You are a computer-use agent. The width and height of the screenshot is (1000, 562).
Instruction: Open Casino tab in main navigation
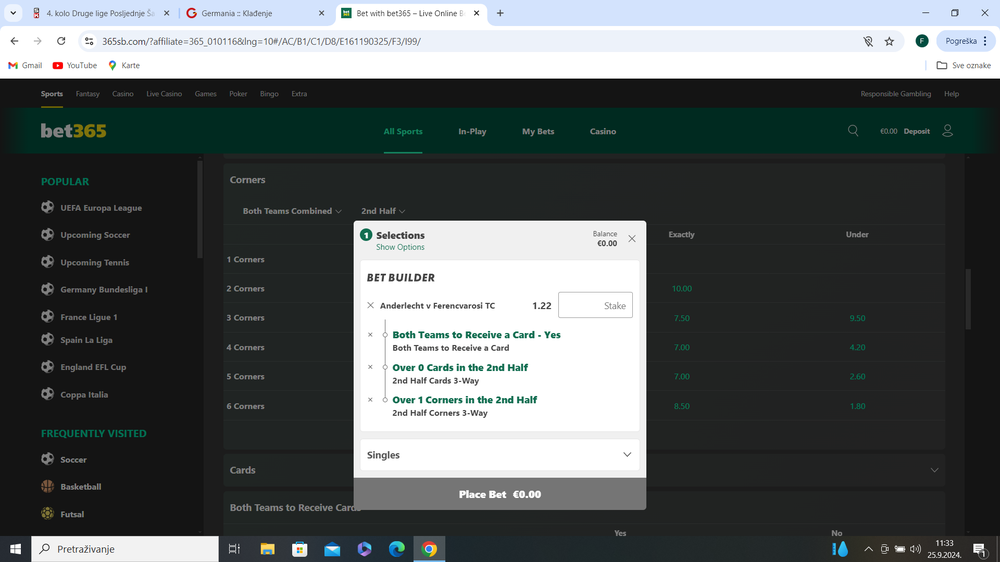click(603, 131)
